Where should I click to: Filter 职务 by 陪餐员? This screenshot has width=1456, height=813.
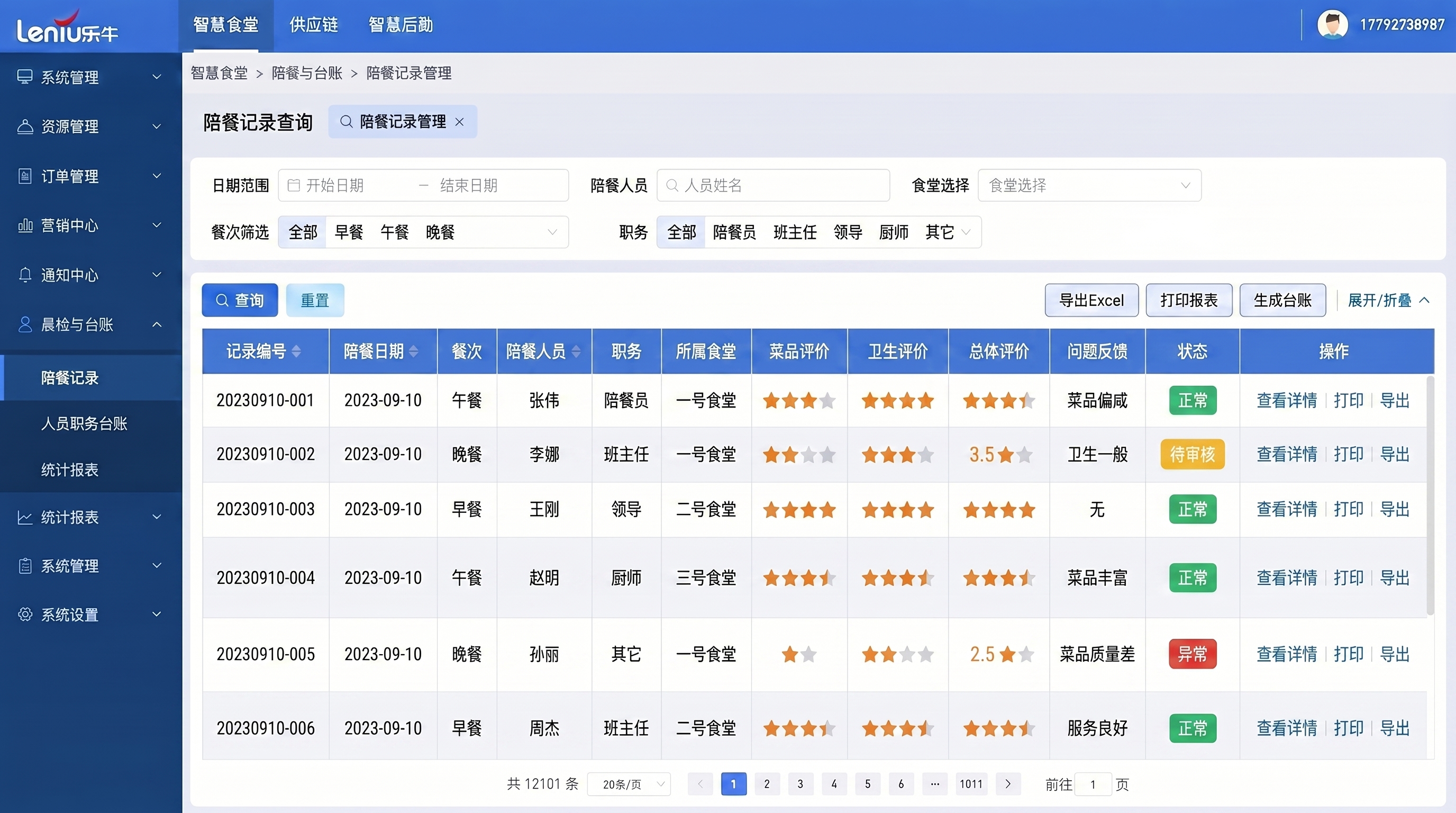(734, 232)
